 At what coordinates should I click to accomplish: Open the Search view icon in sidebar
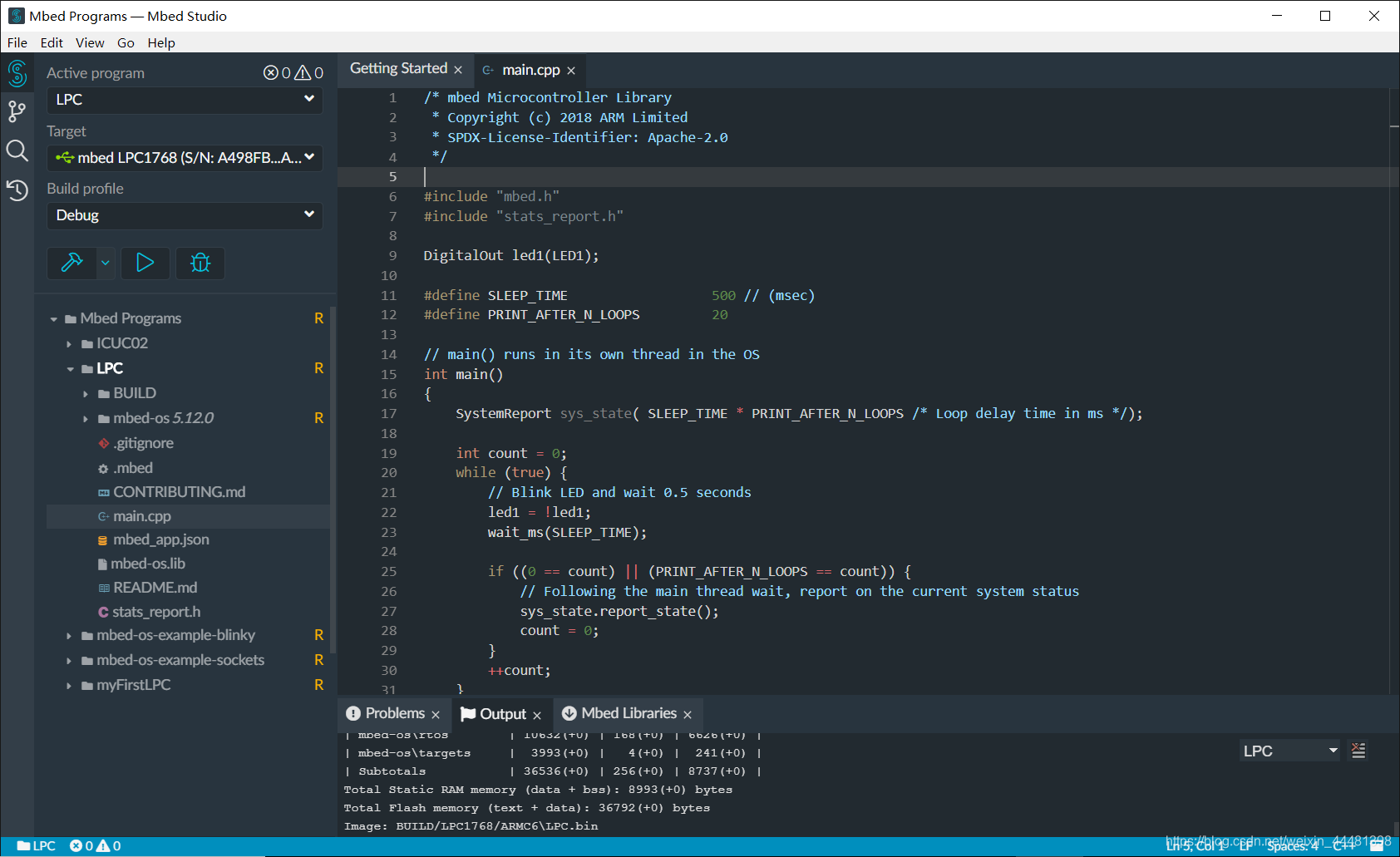point(17,150)
